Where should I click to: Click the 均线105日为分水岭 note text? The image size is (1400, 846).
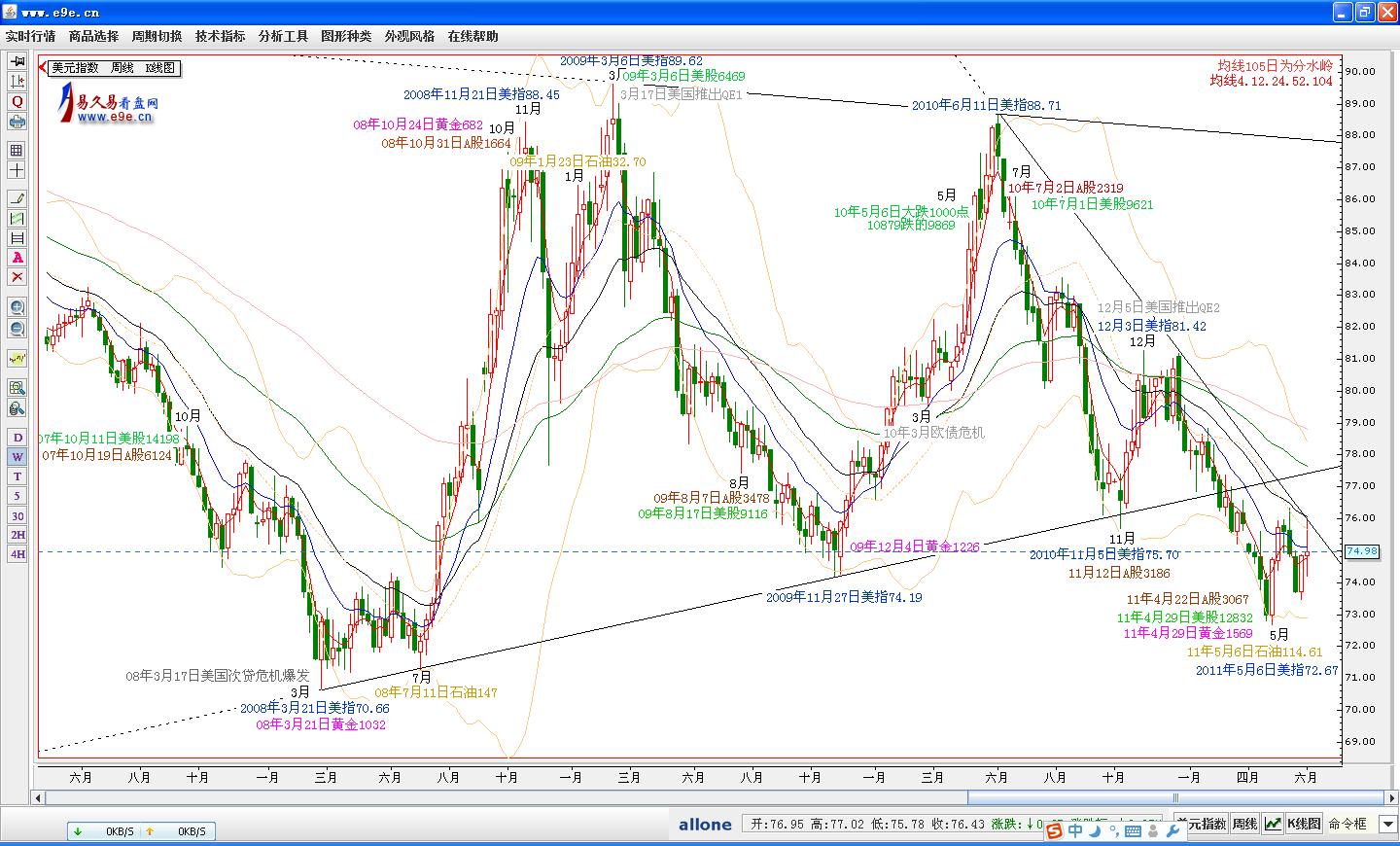[1275, 66]
